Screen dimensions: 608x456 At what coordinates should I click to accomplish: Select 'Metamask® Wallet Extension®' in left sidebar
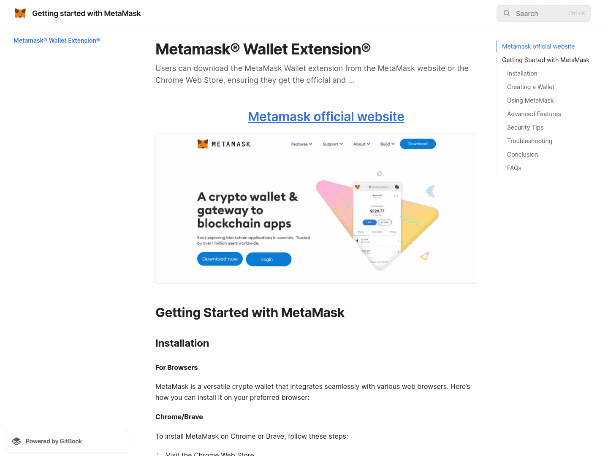coord(57,40)
